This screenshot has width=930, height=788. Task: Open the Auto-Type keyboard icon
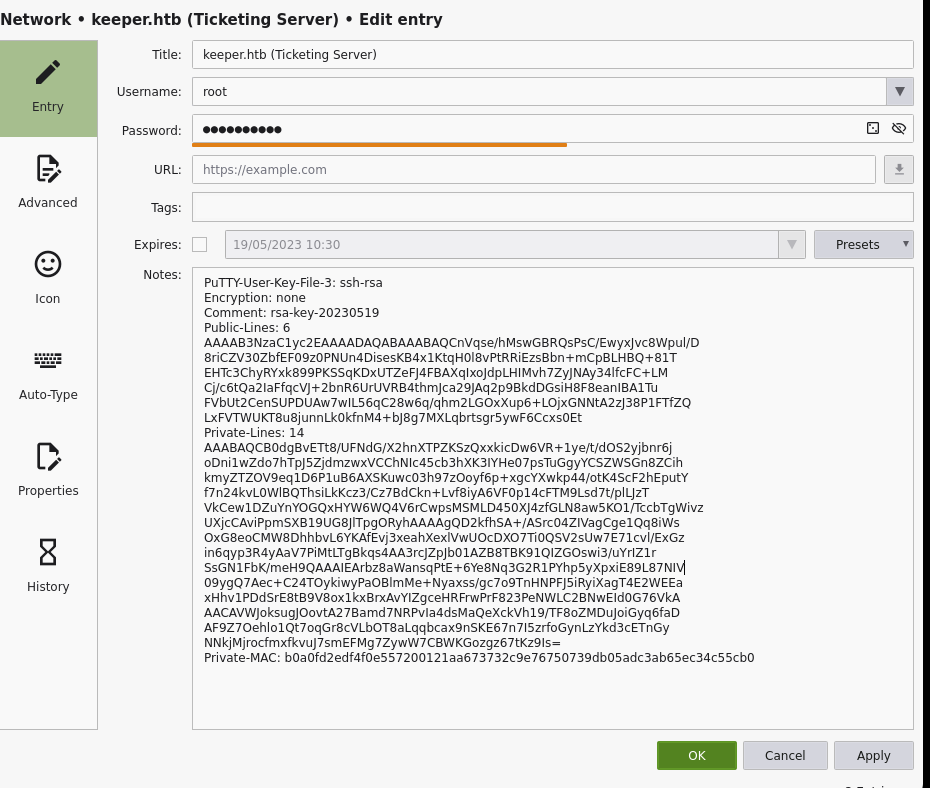coord(48,360)
